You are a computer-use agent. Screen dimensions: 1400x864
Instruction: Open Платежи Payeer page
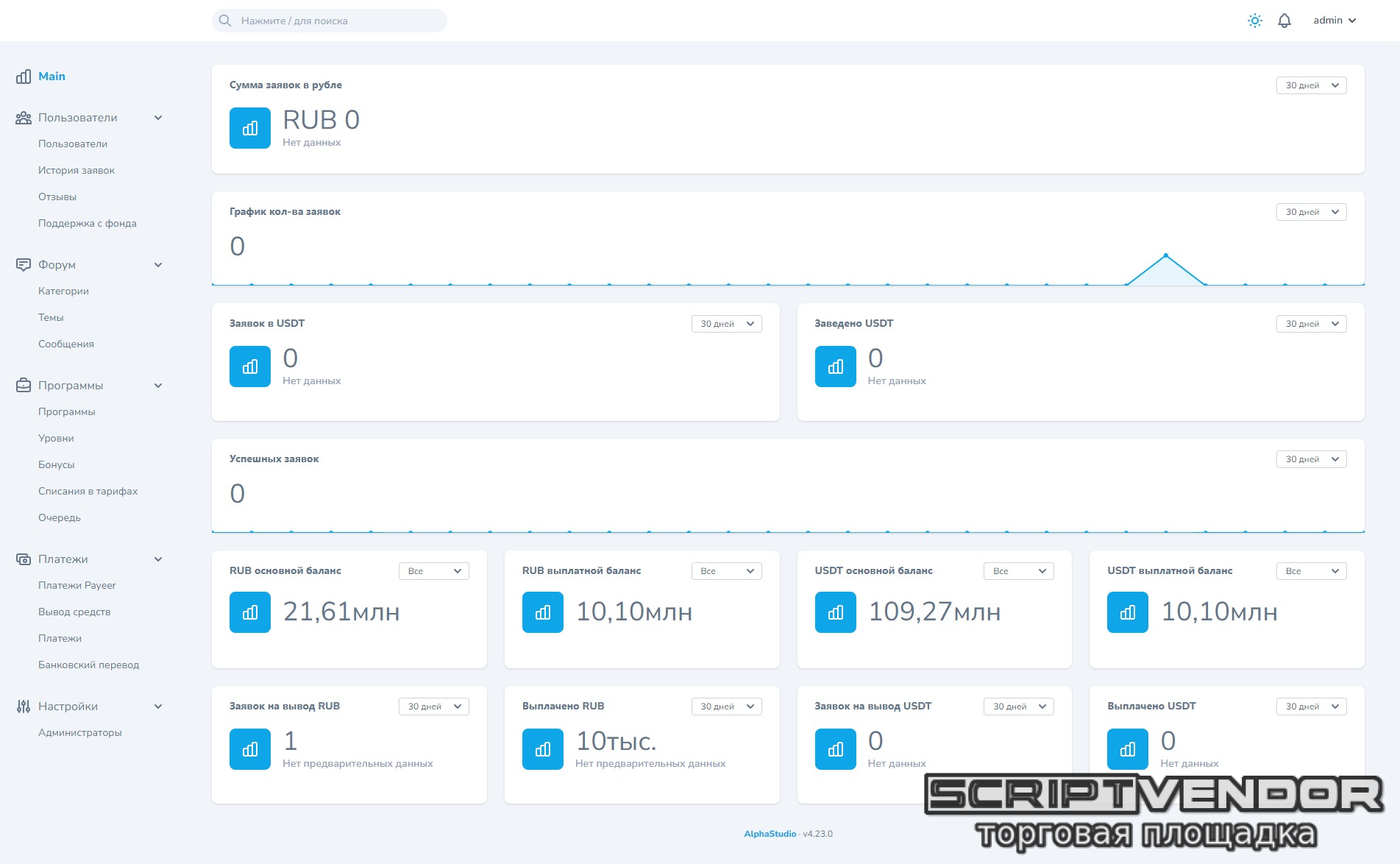tap(77, 586)
